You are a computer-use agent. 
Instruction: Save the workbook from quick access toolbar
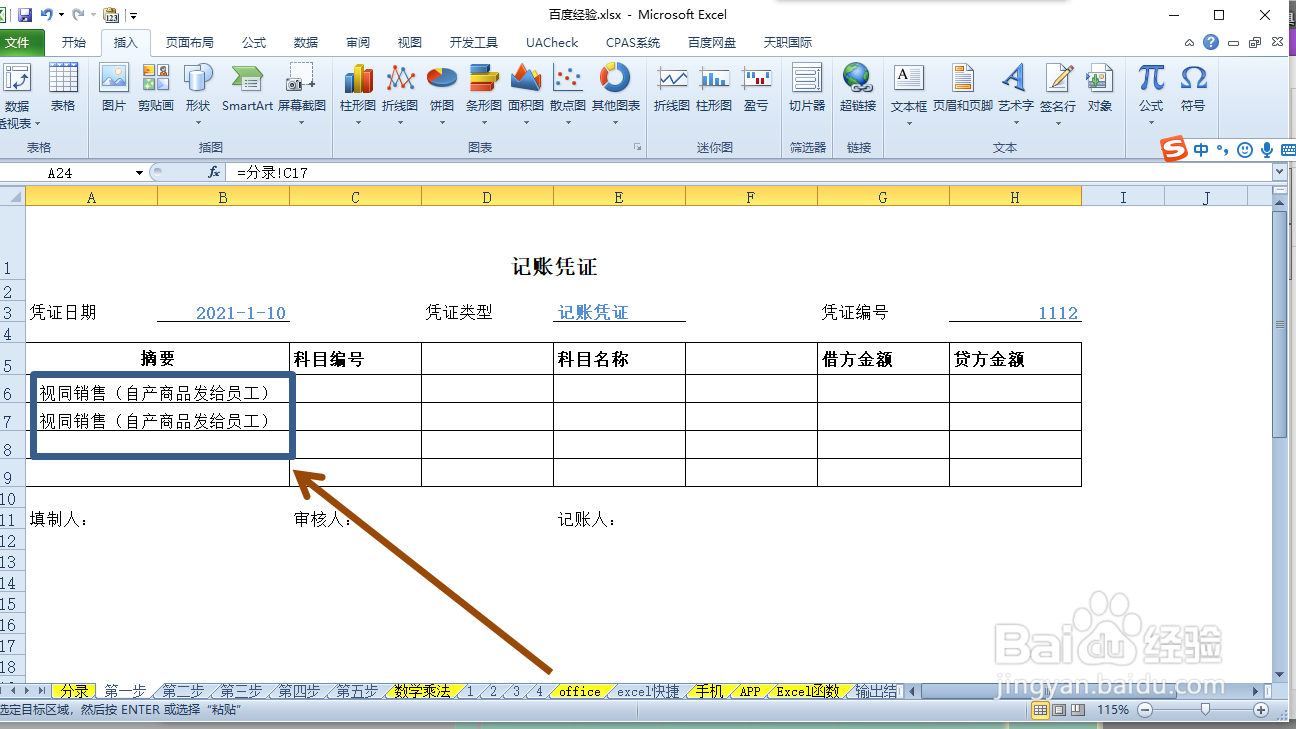pos(25,15)
